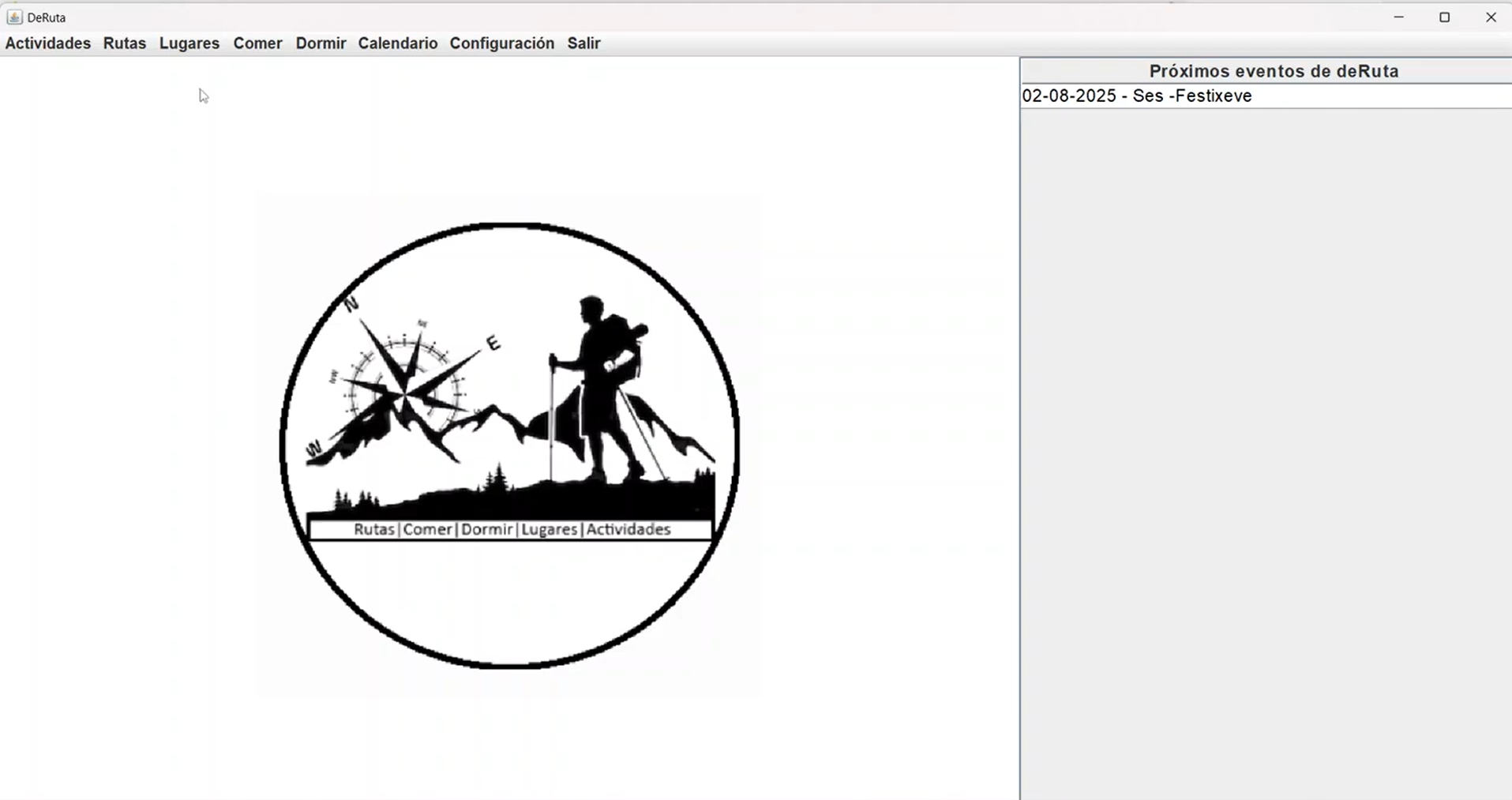The height and width of the screenshot is (800, 1512).
Task: Open the Rutas menu in the menu bar
Action: 125,43
